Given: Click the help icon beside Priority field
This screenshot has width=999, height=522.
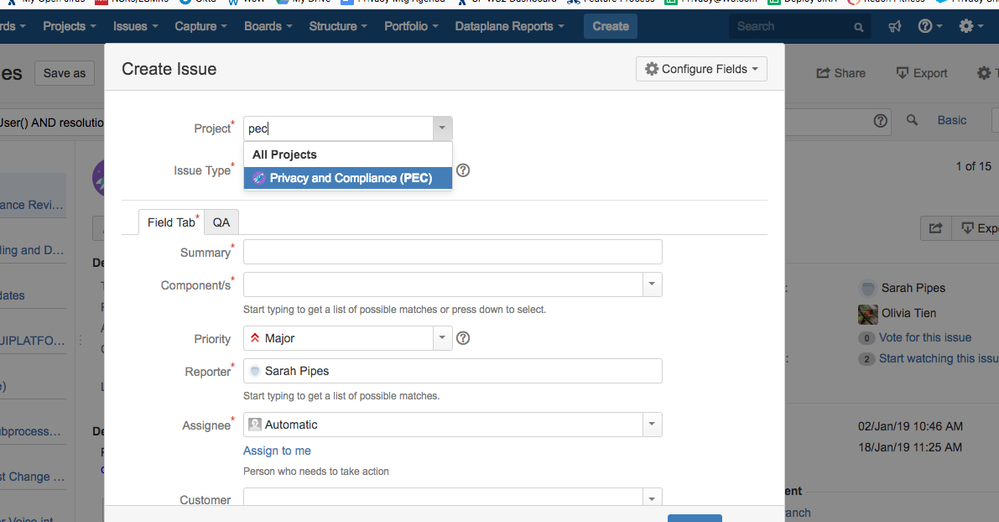Looking at the screenshot, I should pyautogui.click(x=463, y=338).
